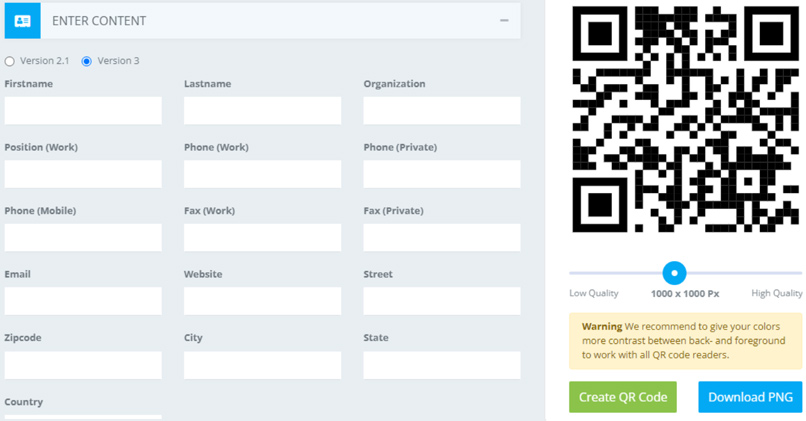Image resolution: width=806 pixels, height=421 pixels.
Task: Click the State input field
Action: click(x=442, y=365)
